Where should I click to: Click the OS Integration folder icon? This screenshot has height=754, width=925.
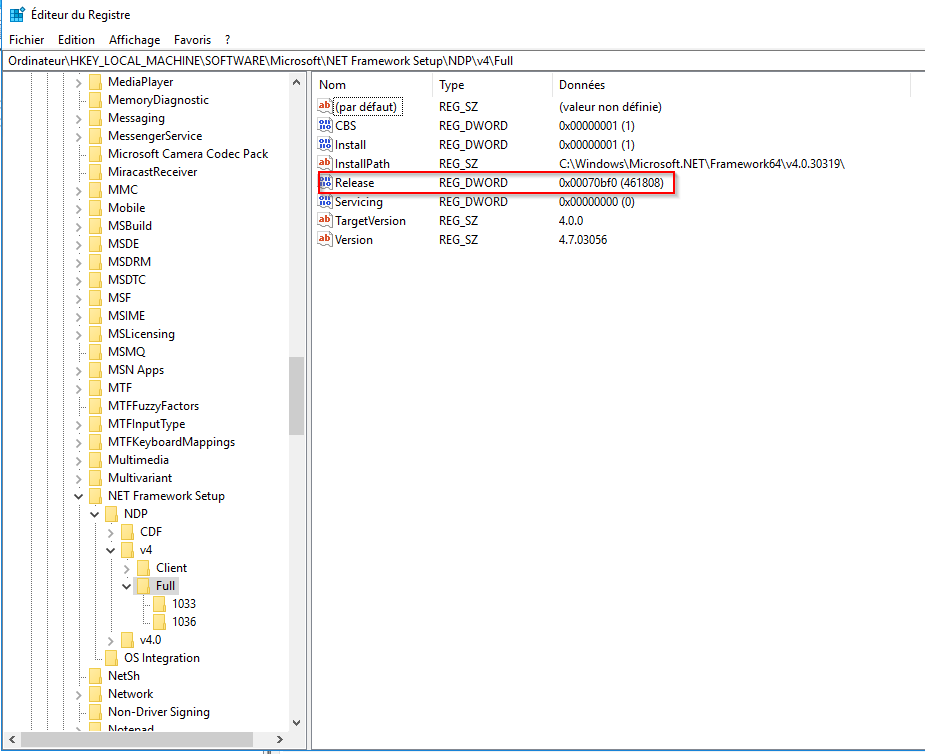click(111, 658)
